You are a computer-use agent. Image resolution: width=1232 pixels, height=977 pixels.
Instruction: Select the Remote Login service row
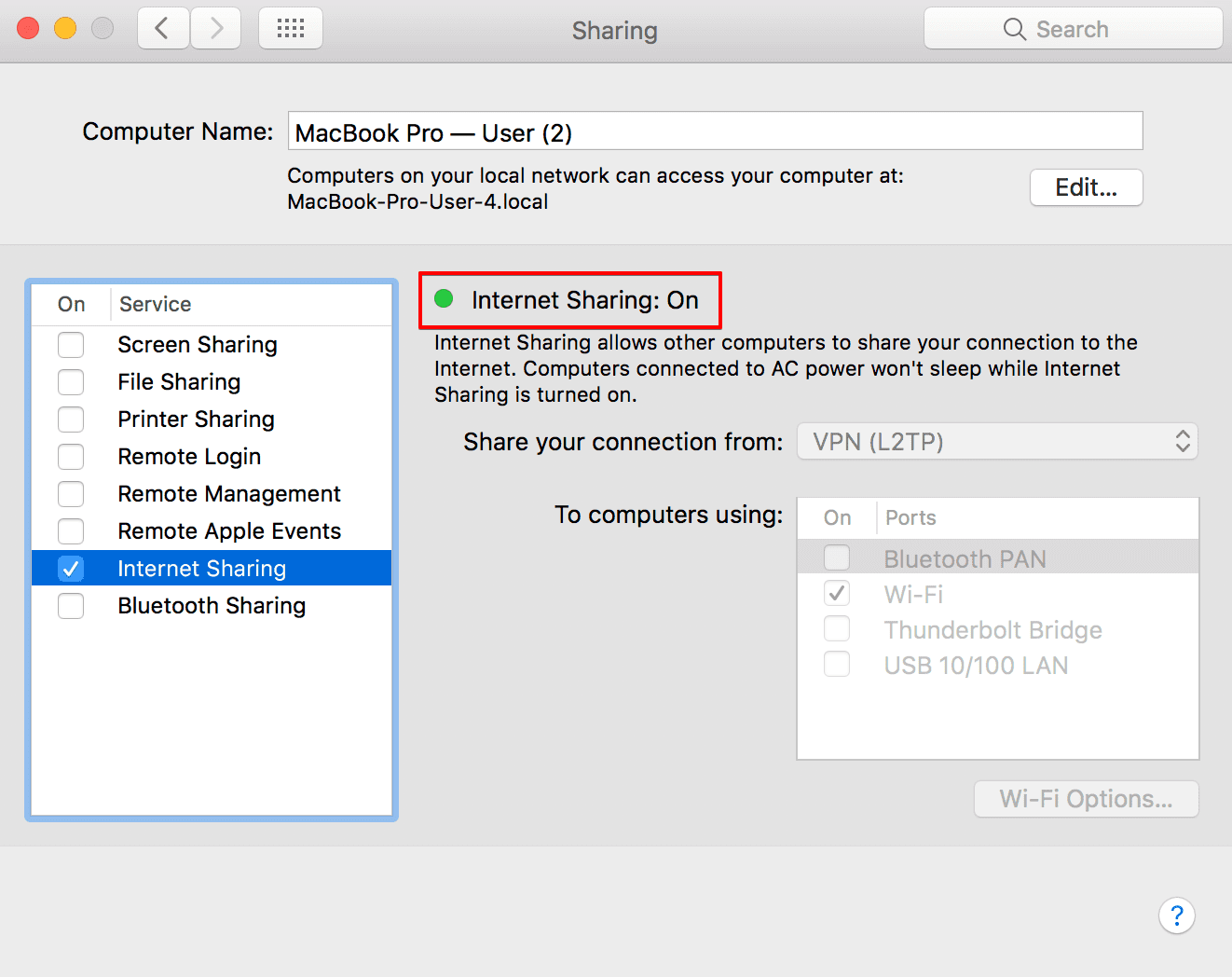[x=189, y=457]
